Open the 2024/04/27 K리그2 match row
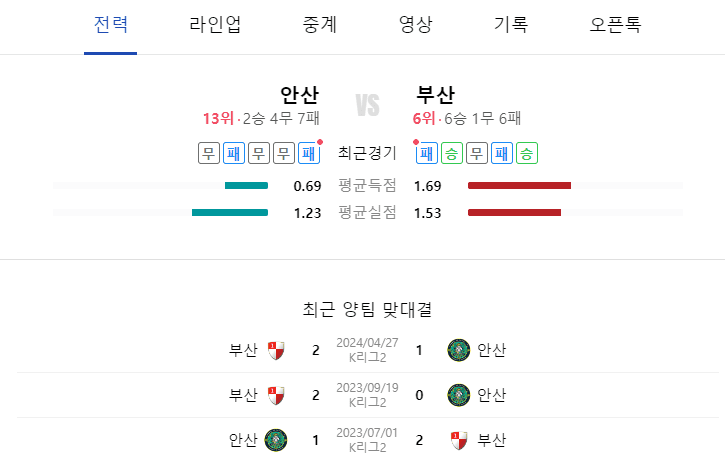This screenshot has width=725, height=462. coord(368,350)
